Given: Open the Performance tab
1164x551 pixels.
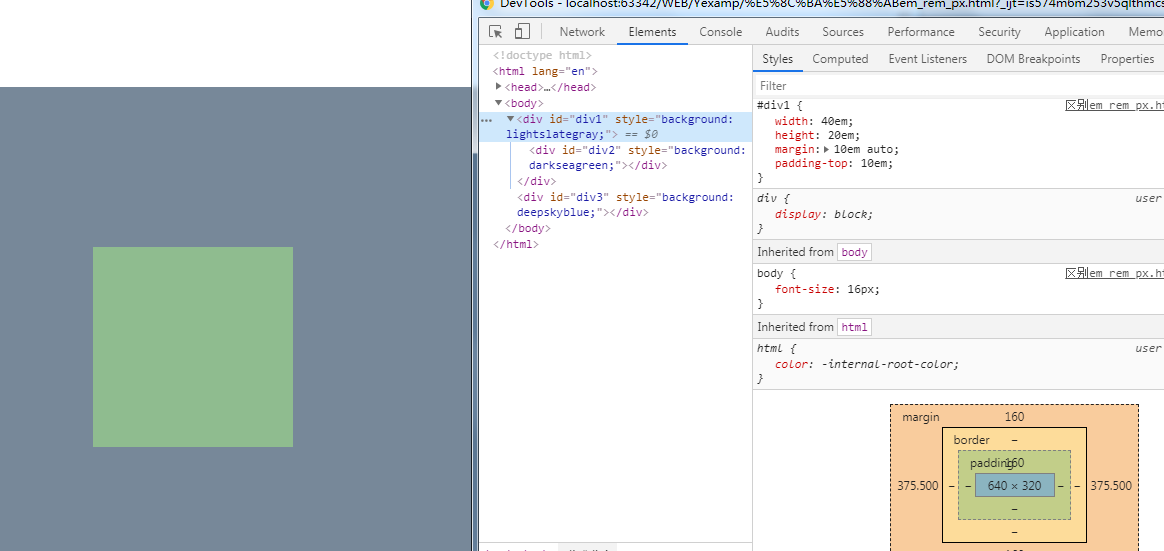Looking at the screenshot, I should click(x=921, y=32).
